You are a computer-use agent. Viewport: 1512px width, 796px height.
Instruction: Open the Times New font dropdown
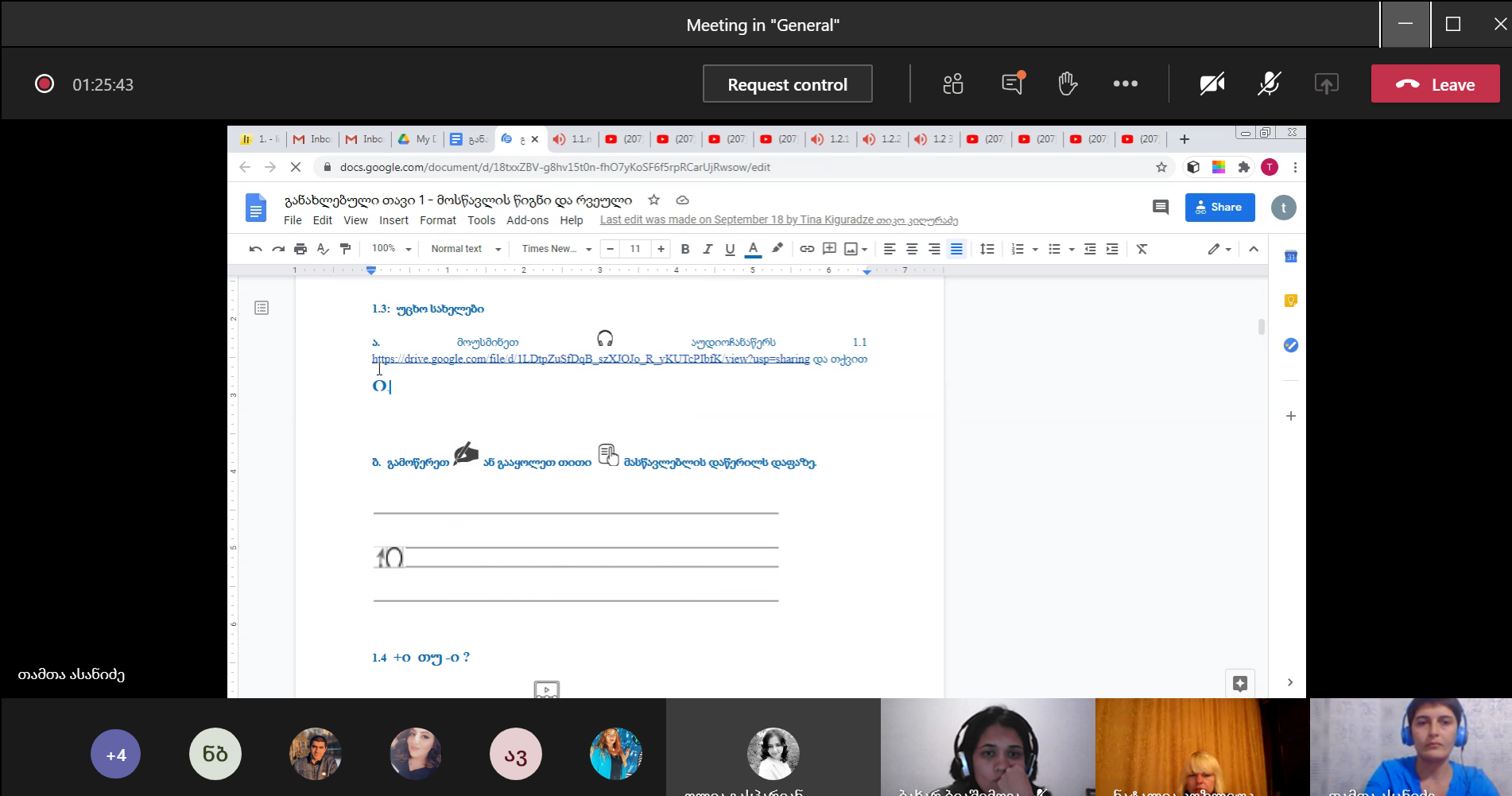[556, 249]
